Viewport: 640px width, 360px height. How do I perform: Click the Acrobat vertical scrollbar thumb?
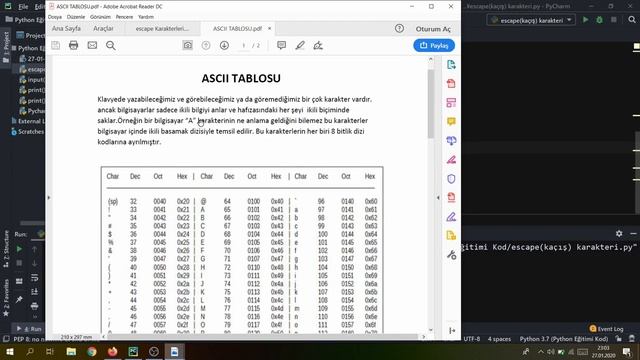click(x=431, y=103)
